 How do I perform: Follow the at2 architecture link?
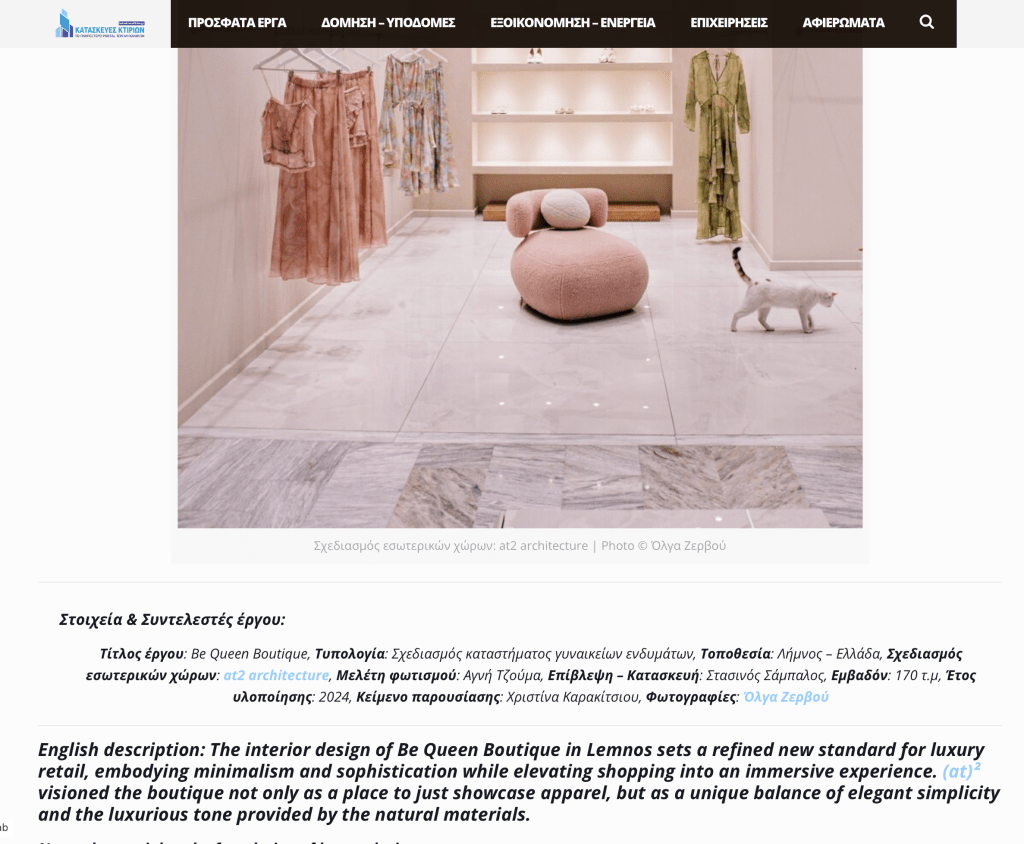[276, 675]
